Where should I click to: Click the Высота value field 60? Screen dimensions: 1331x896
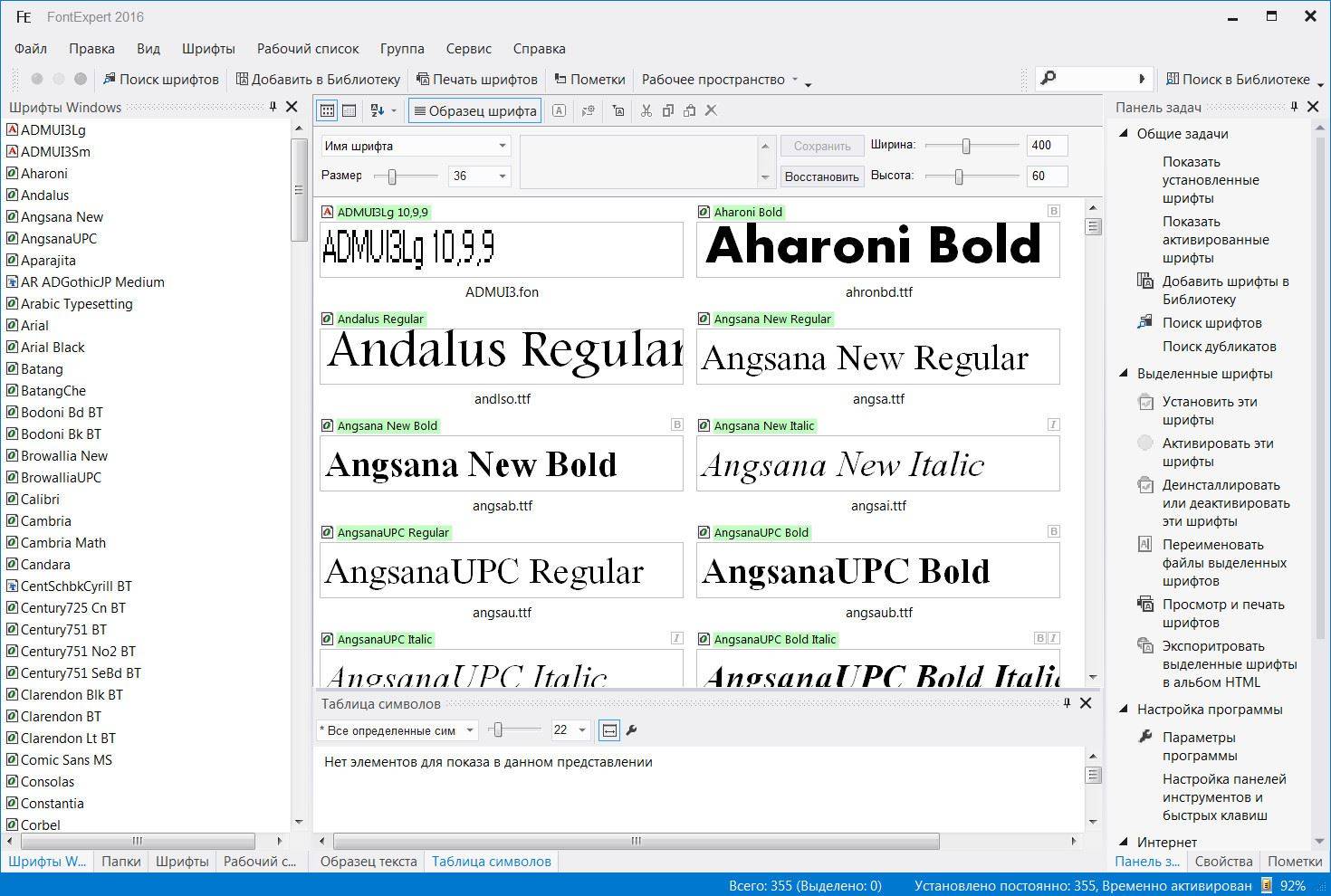(1048, 176)
